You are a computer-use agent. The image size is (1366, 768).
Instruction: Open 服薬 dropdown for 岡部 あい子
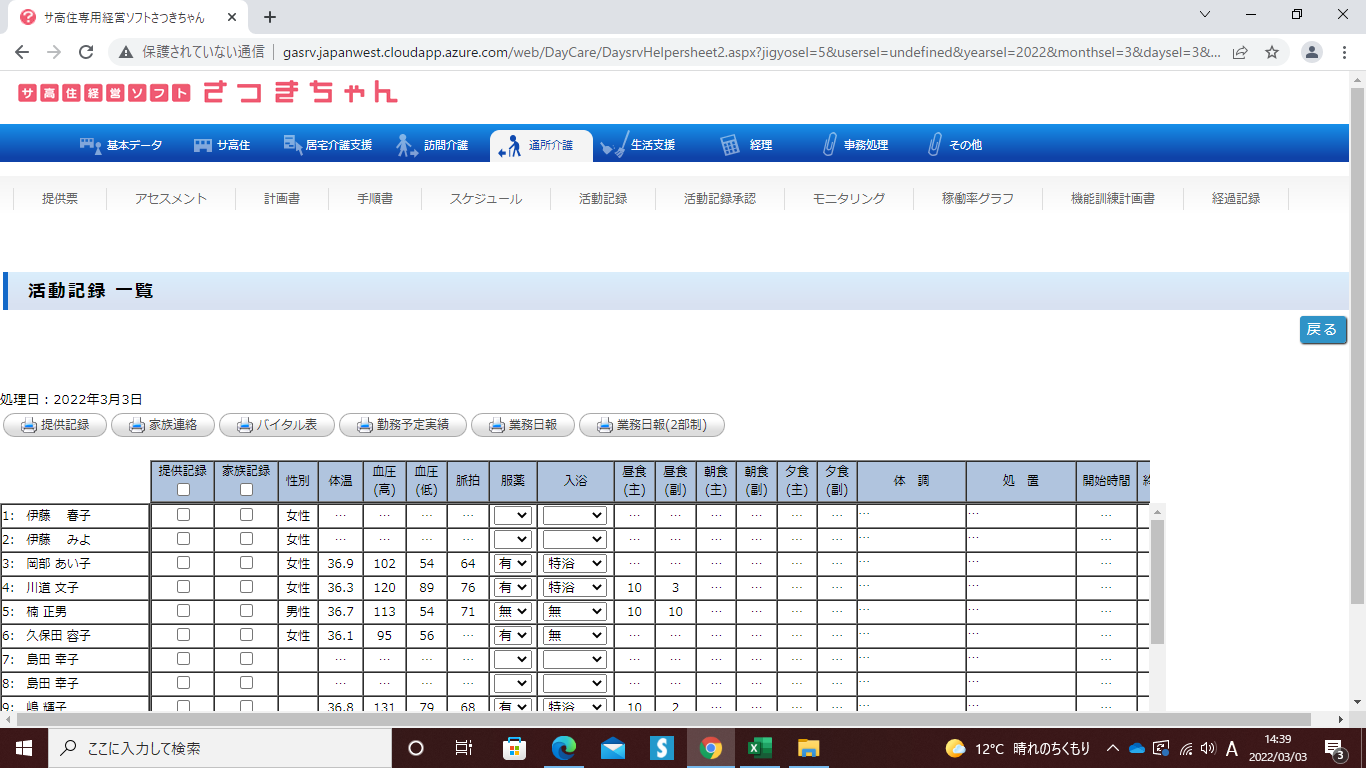[512, 564]
